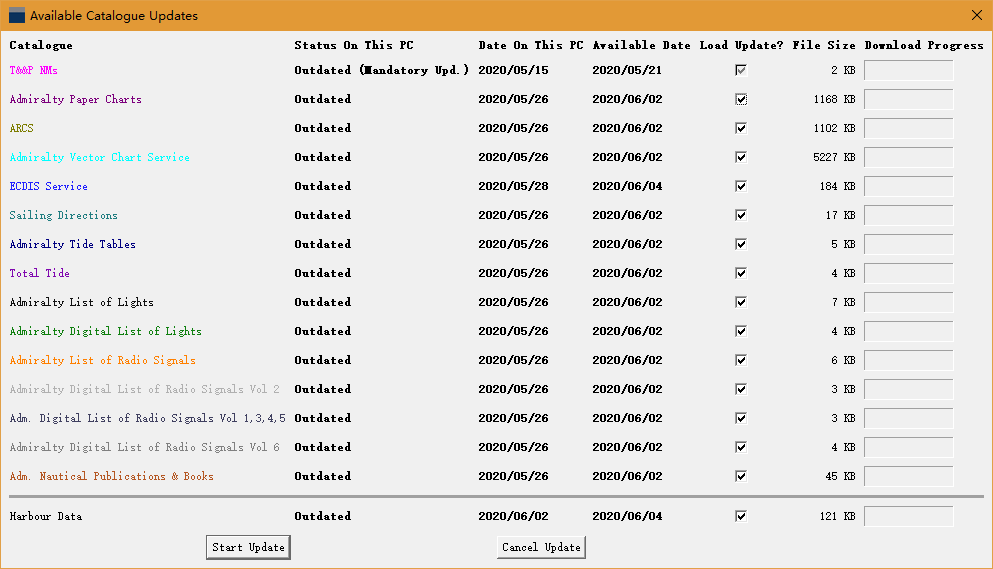Click File Size column header
This screenshot has width=993, height=569.
click(824, 45)
